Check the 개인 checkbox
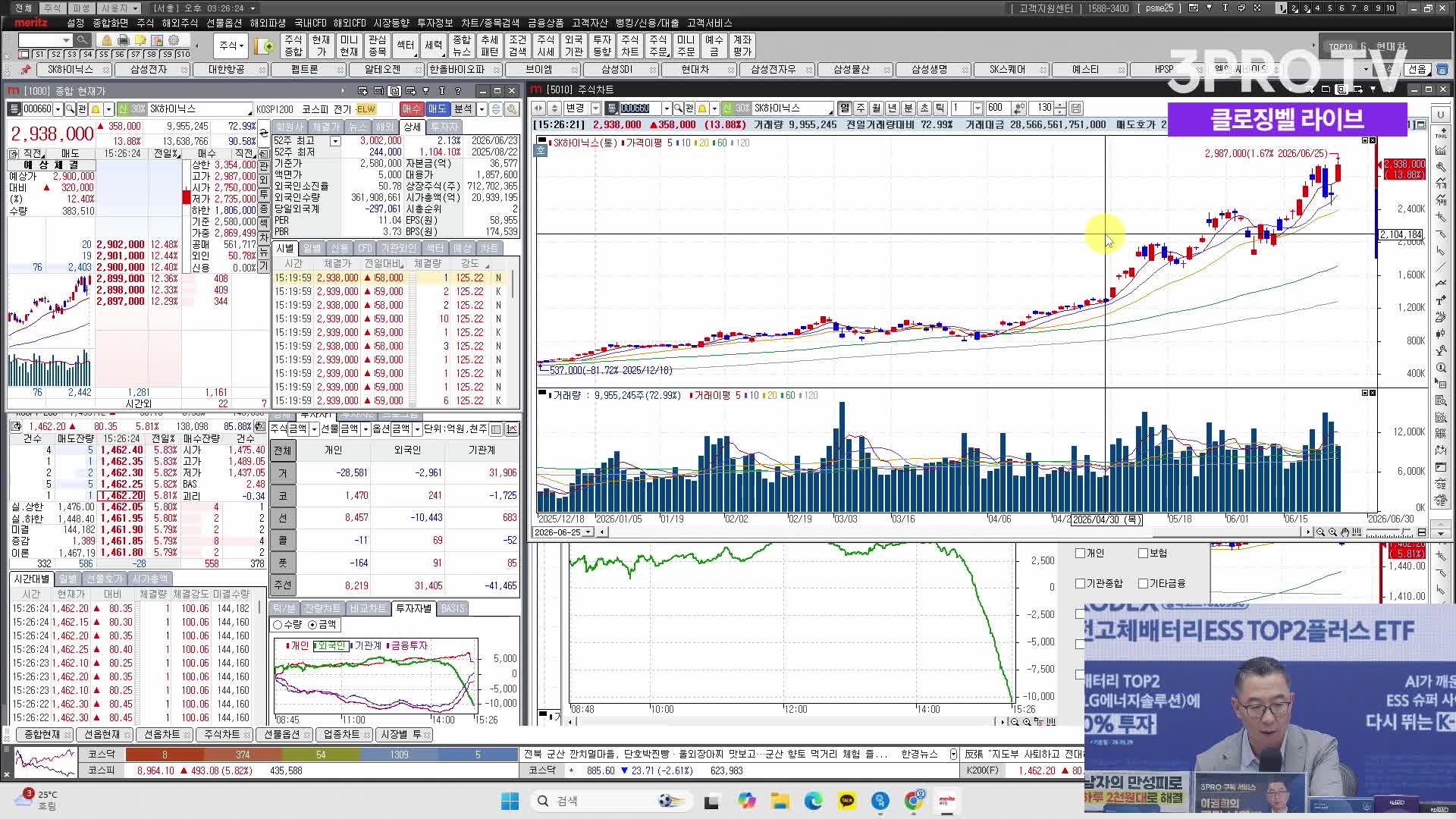Image resolution: width=1456 pixels, height=819 pixels. [x=1081, y=554]
